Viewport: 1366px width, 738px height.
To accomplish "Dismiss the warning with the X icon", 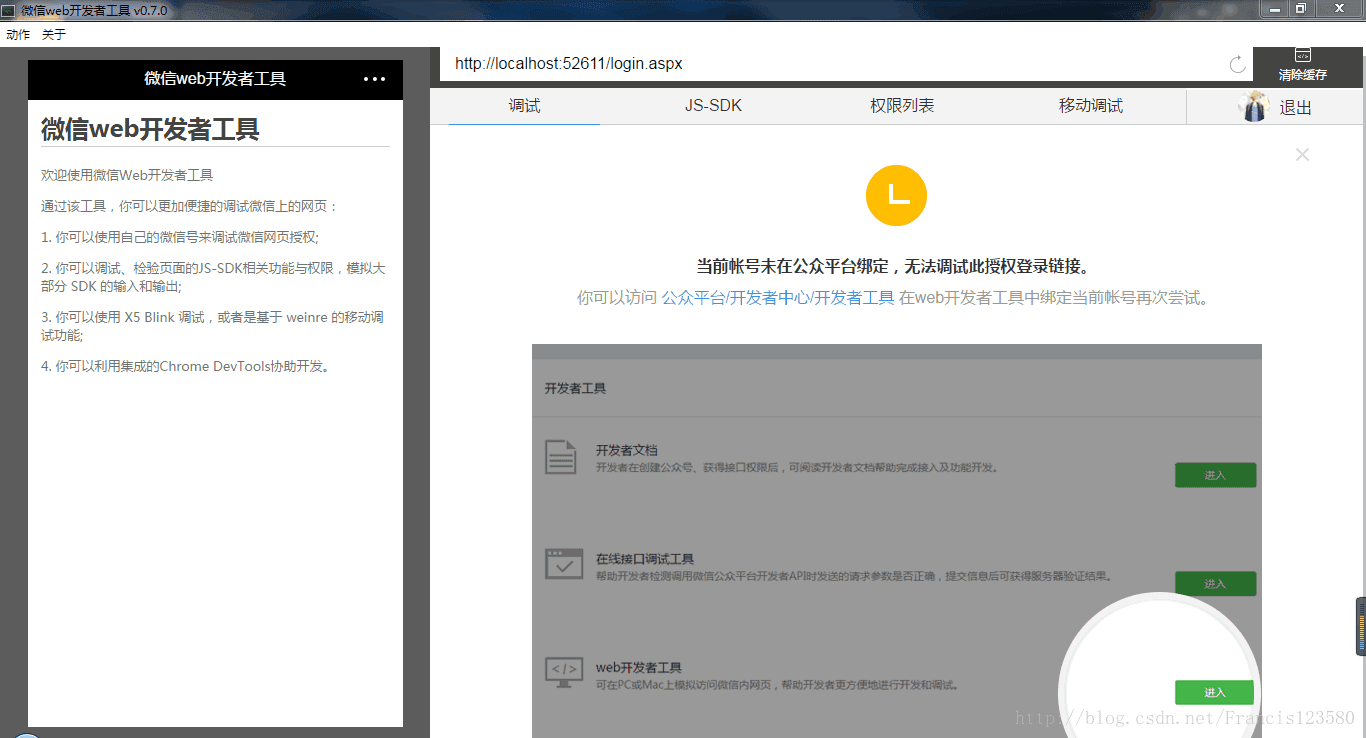I will (x=1302, y=155).
